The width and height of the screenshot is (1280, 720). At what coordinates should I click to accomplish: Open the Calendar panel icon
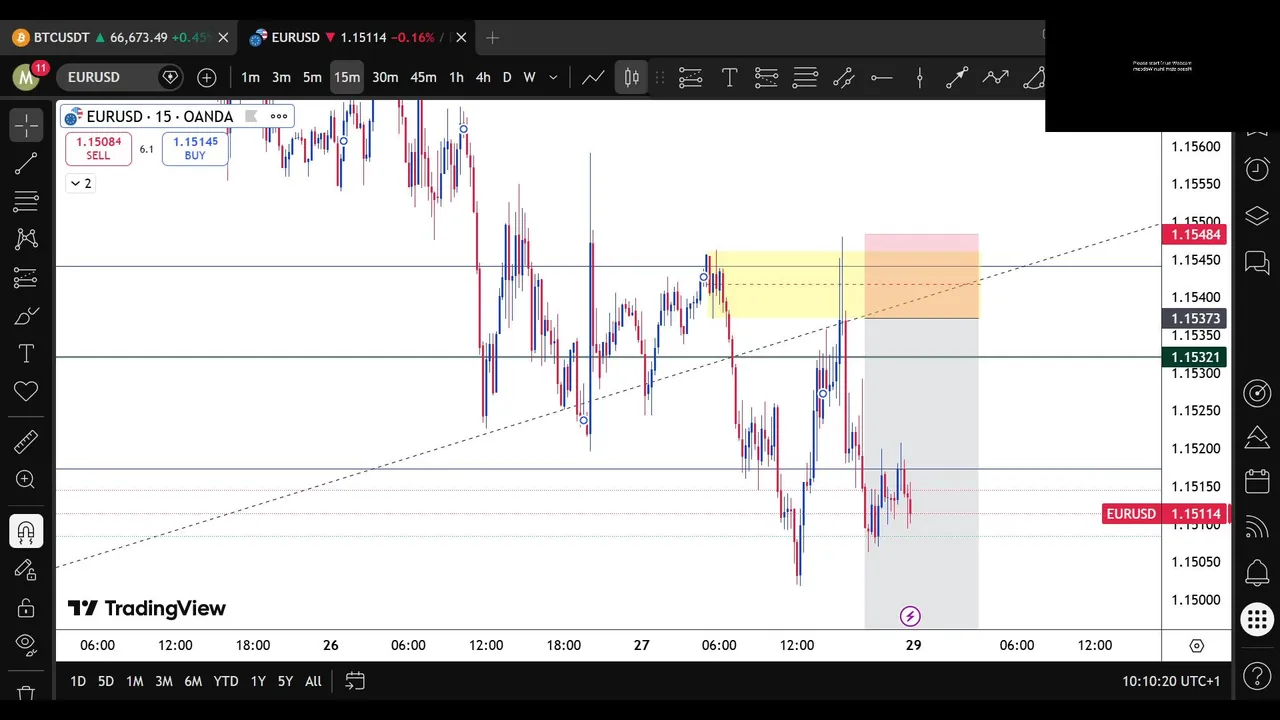(1257, 481)
